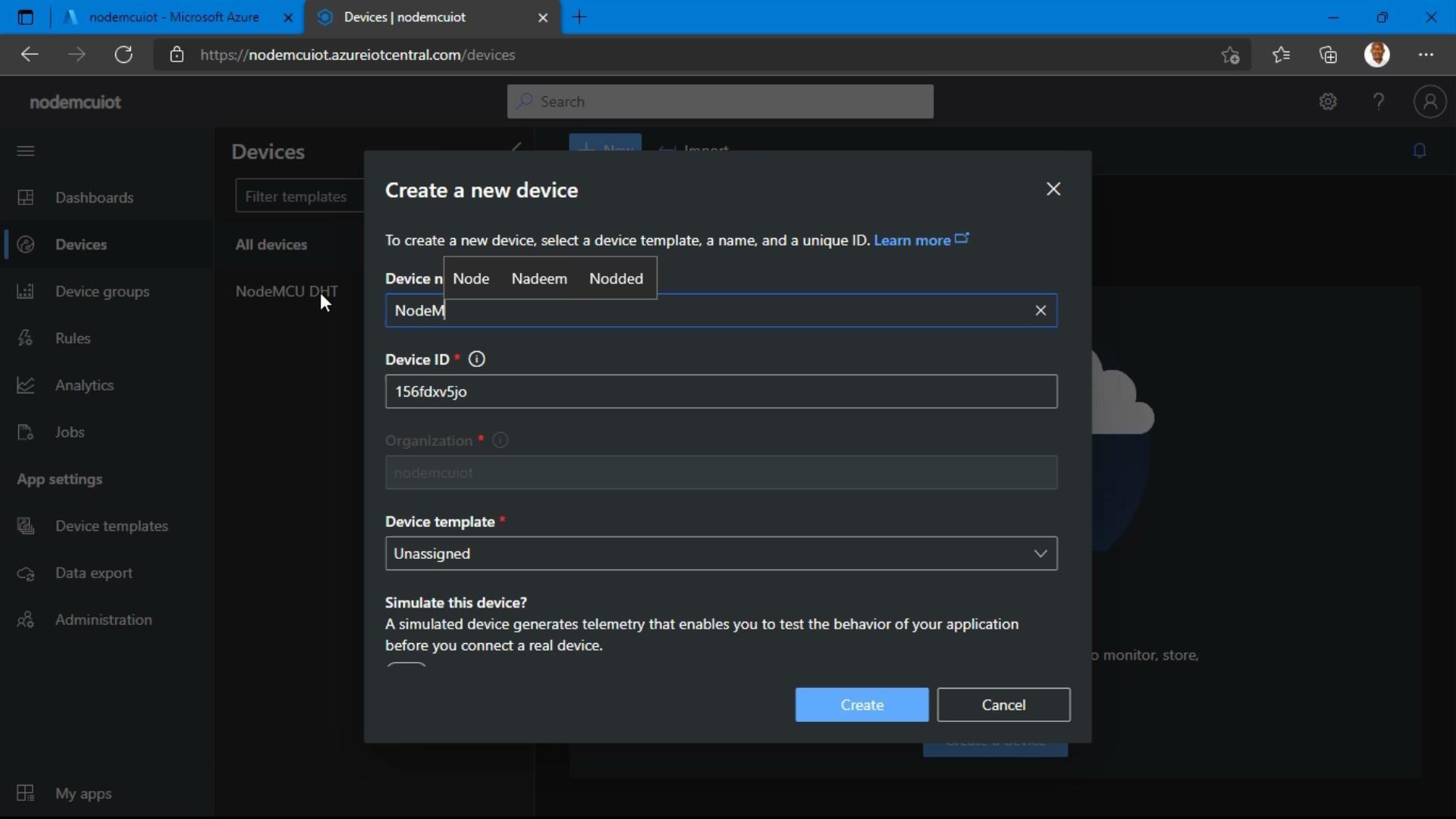Cancel the new device dialog
Screen dimensions: 1456x819
1003,704
